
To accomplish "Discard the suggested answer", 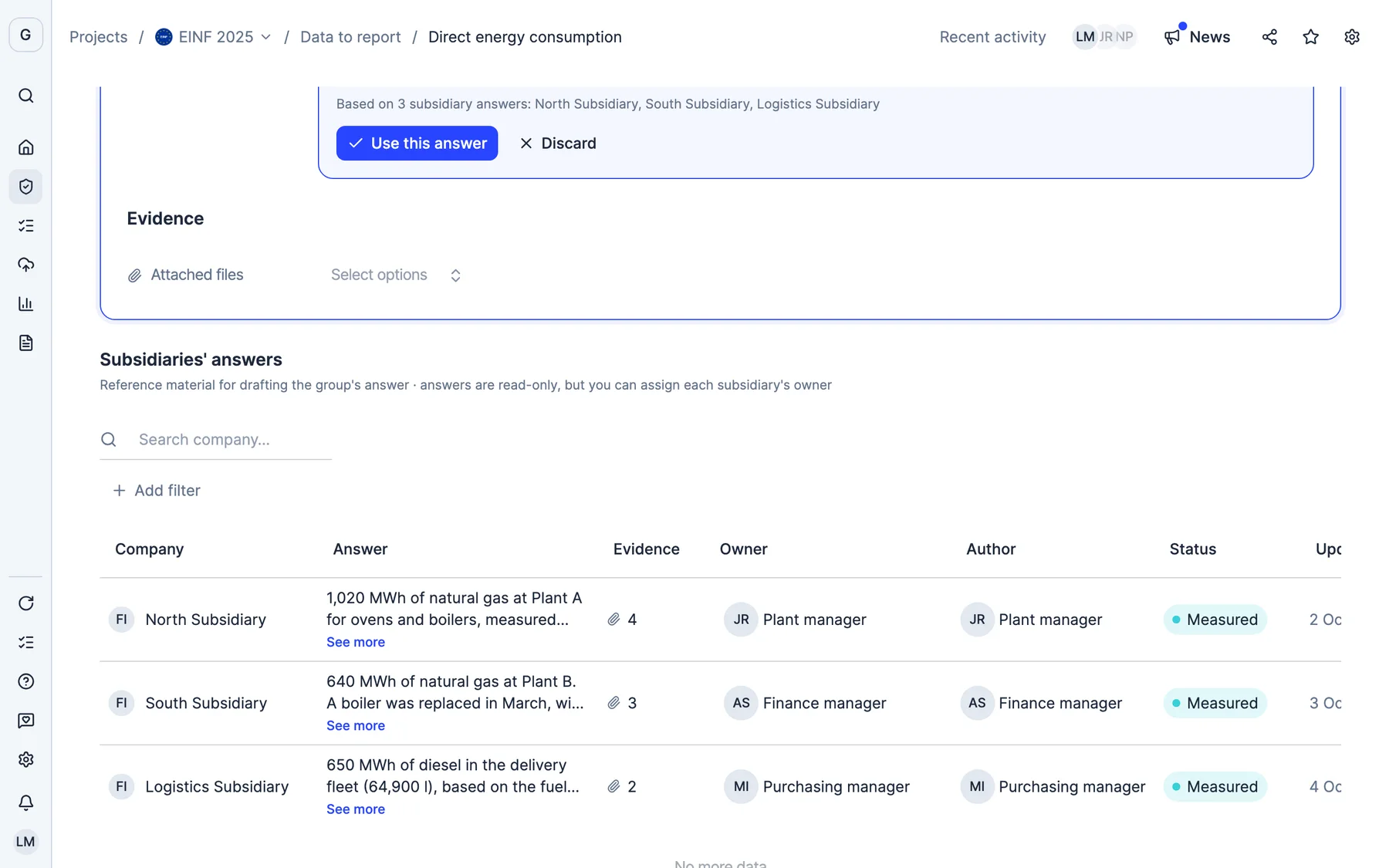I will click(558, 144).
